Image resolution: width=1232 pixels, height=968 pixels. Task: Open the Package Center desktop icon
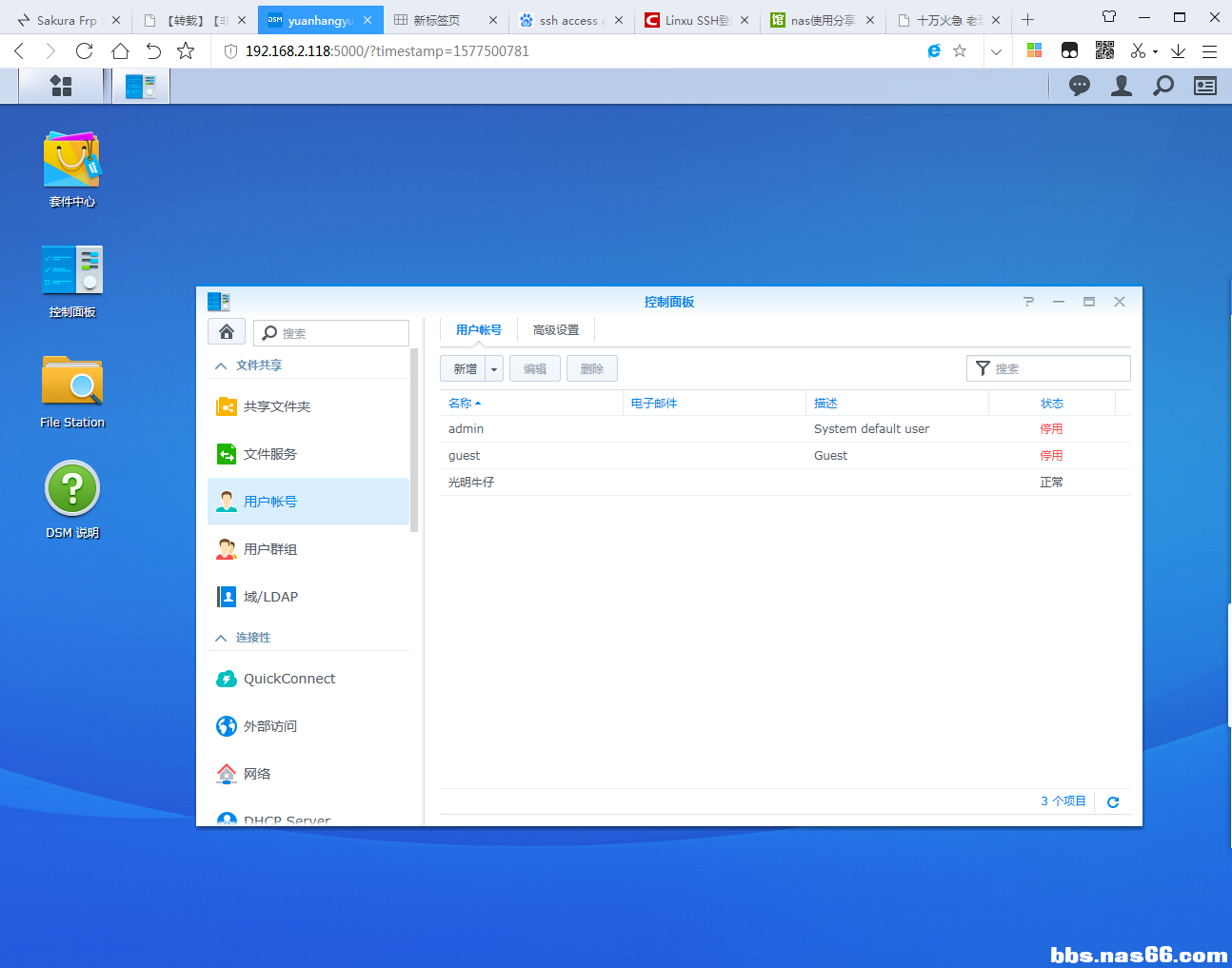72,169
